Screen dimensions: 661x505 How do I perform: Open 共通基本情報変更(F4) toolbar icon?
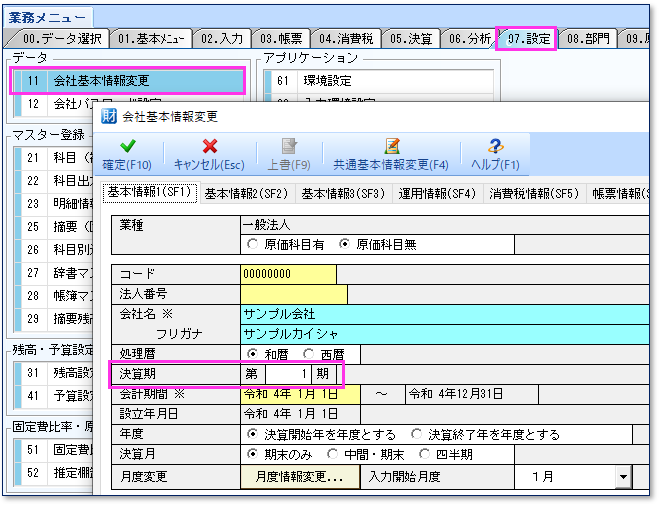click(x=391, y=148)
